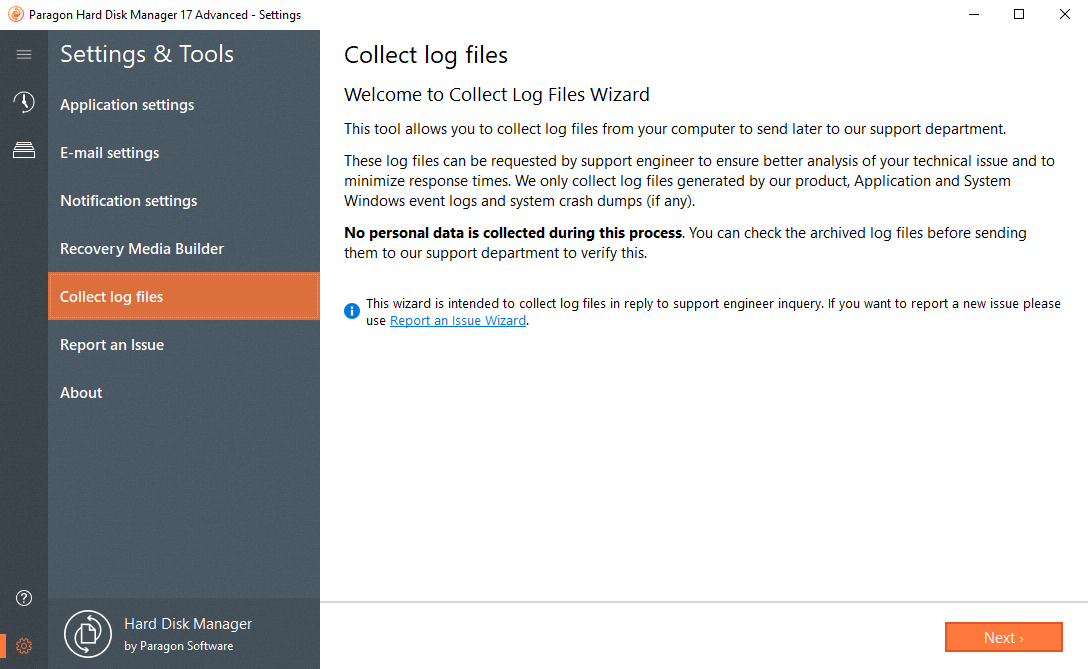
Task: Open the Report an Issue Wizard link
Action: (x=457, y=320)
